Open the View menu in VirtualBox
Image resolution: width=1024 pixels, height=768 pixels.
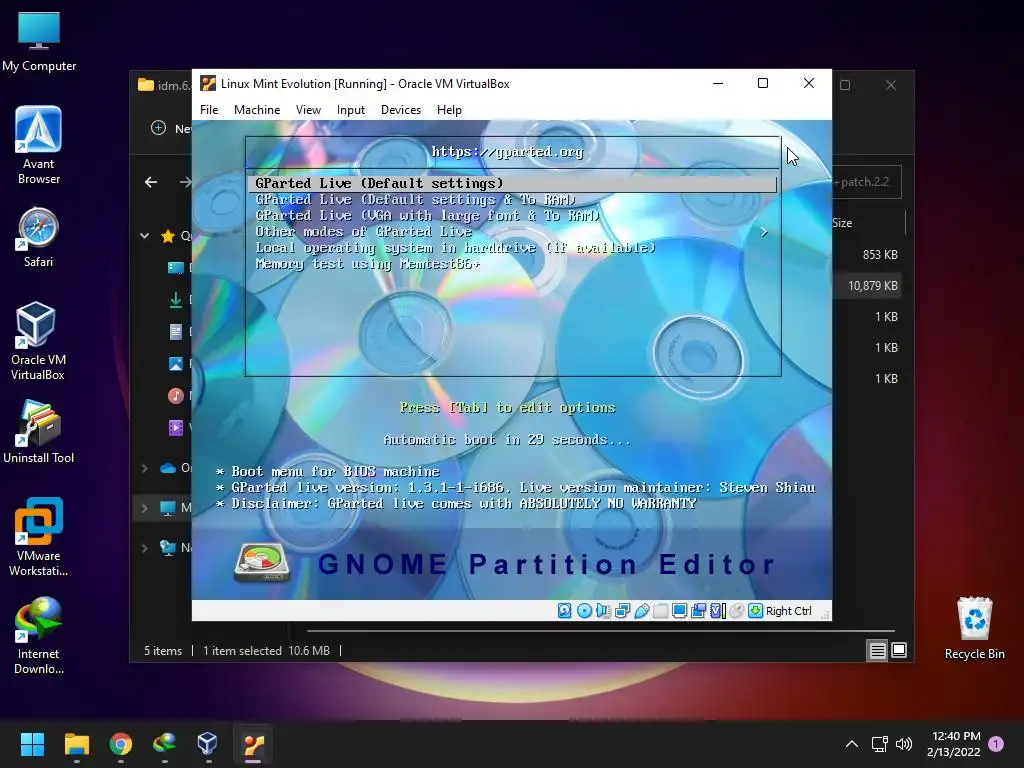tap(308, 110)
